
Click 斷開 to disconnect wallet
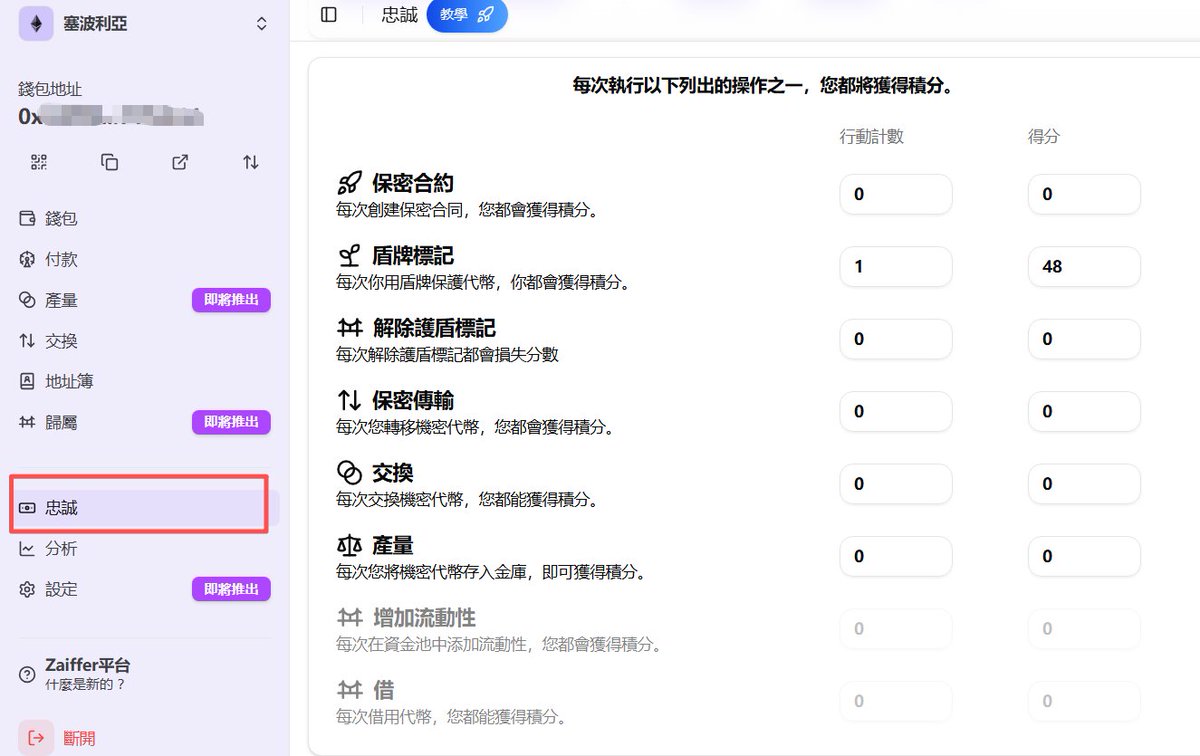point(78,738)
